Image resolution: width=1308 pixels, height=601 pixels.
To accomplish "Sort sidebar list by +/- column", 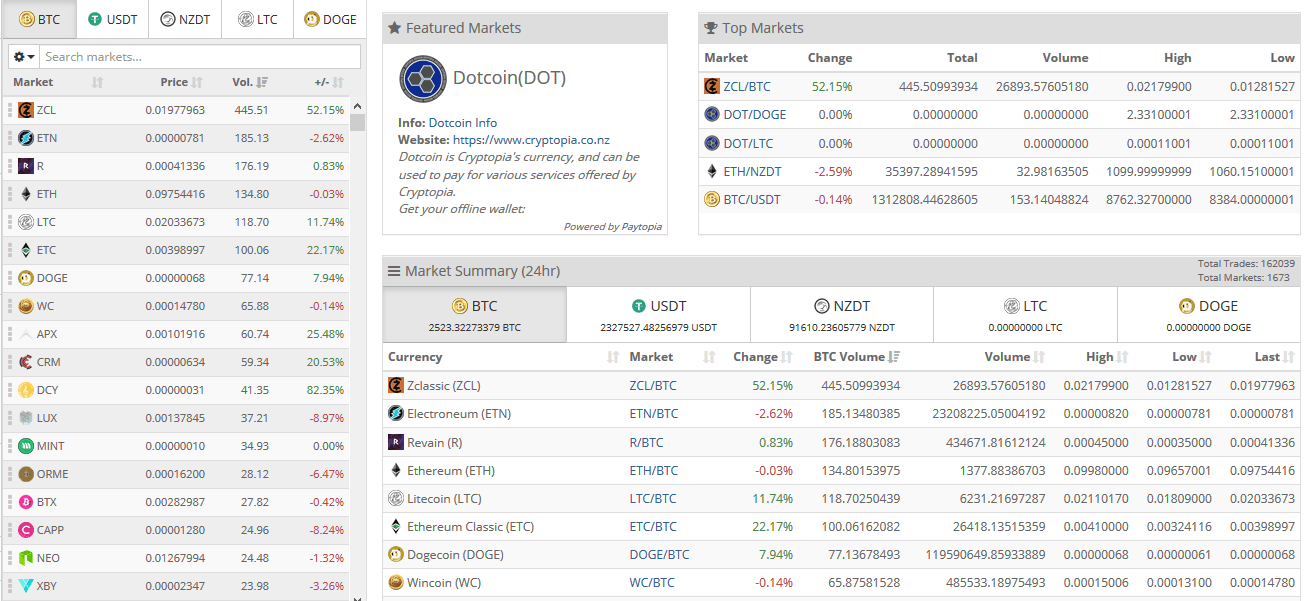I will click(328, 82).
